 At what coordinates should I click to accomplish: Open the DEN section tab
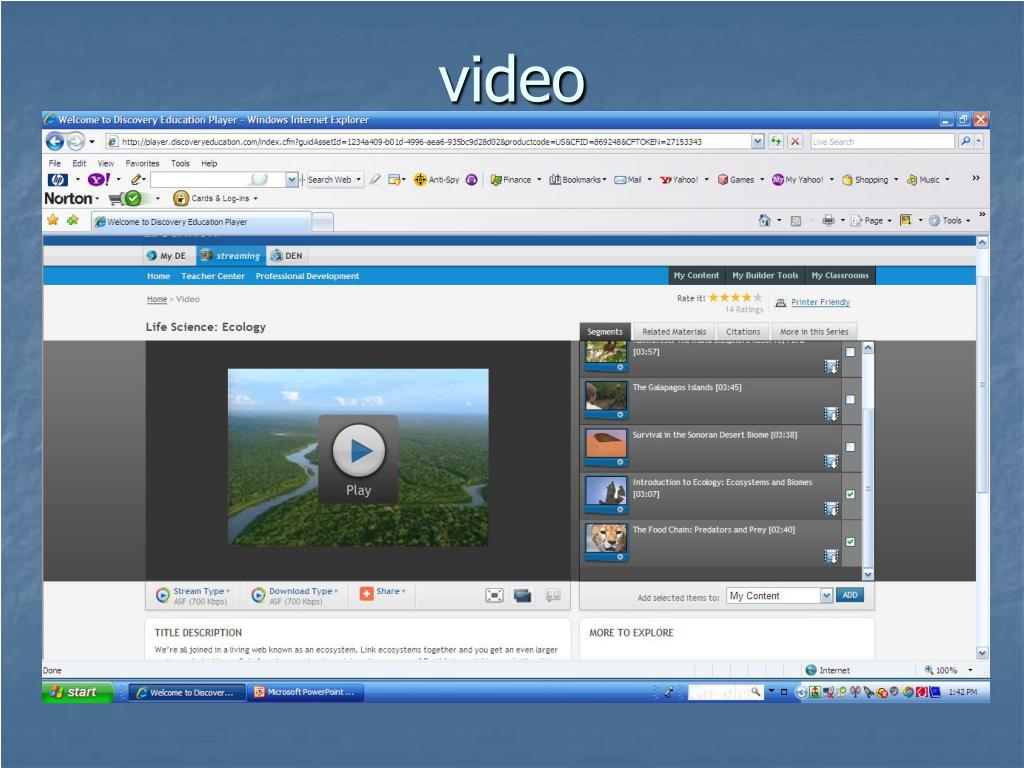click(286, 256)
